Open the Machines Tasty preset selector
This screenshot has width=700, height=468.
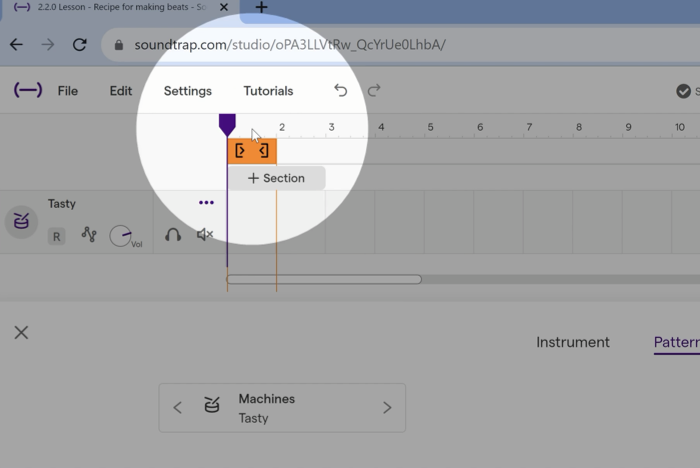point(282,408)
